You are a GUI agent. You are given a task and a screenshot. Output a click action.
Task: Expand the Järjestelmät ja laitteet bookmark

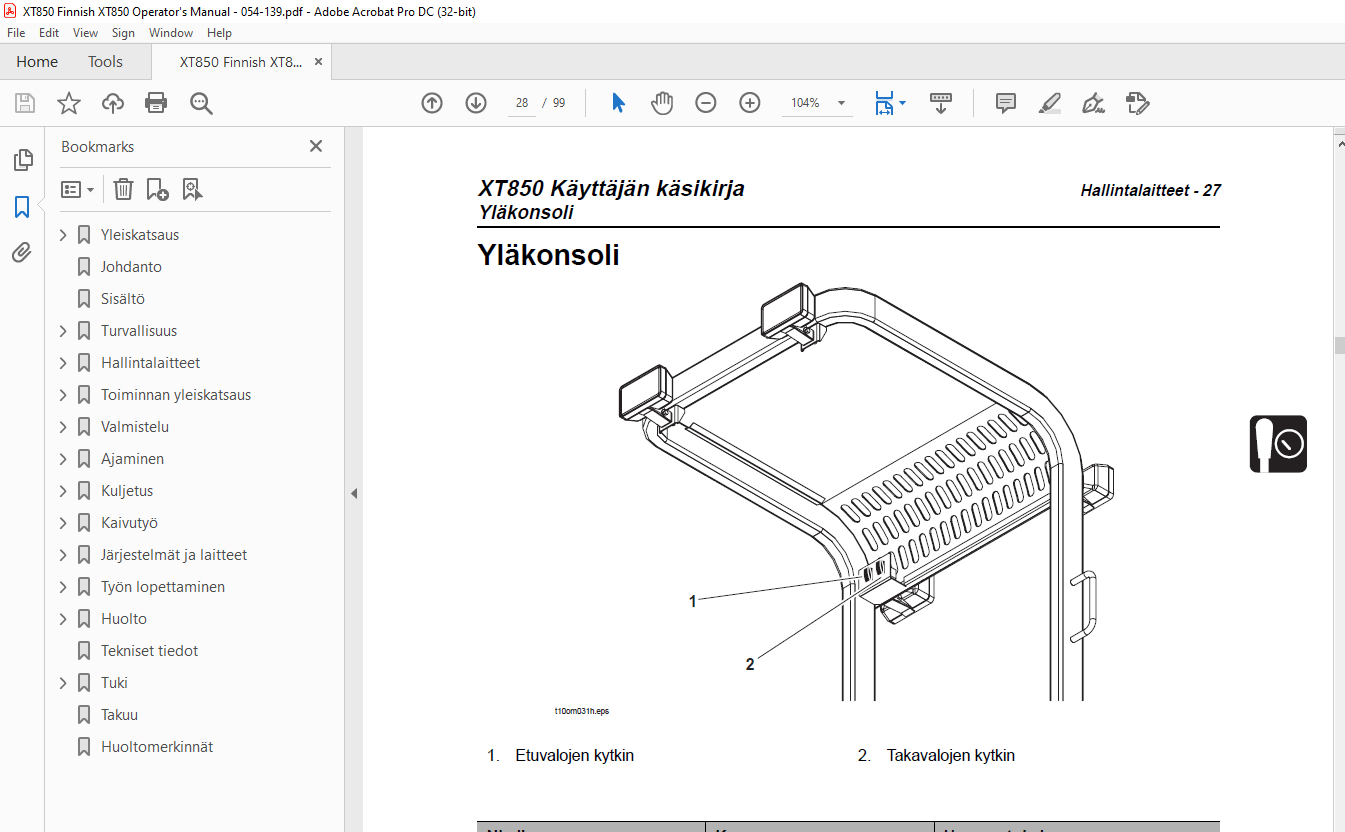tap(63, 555)
